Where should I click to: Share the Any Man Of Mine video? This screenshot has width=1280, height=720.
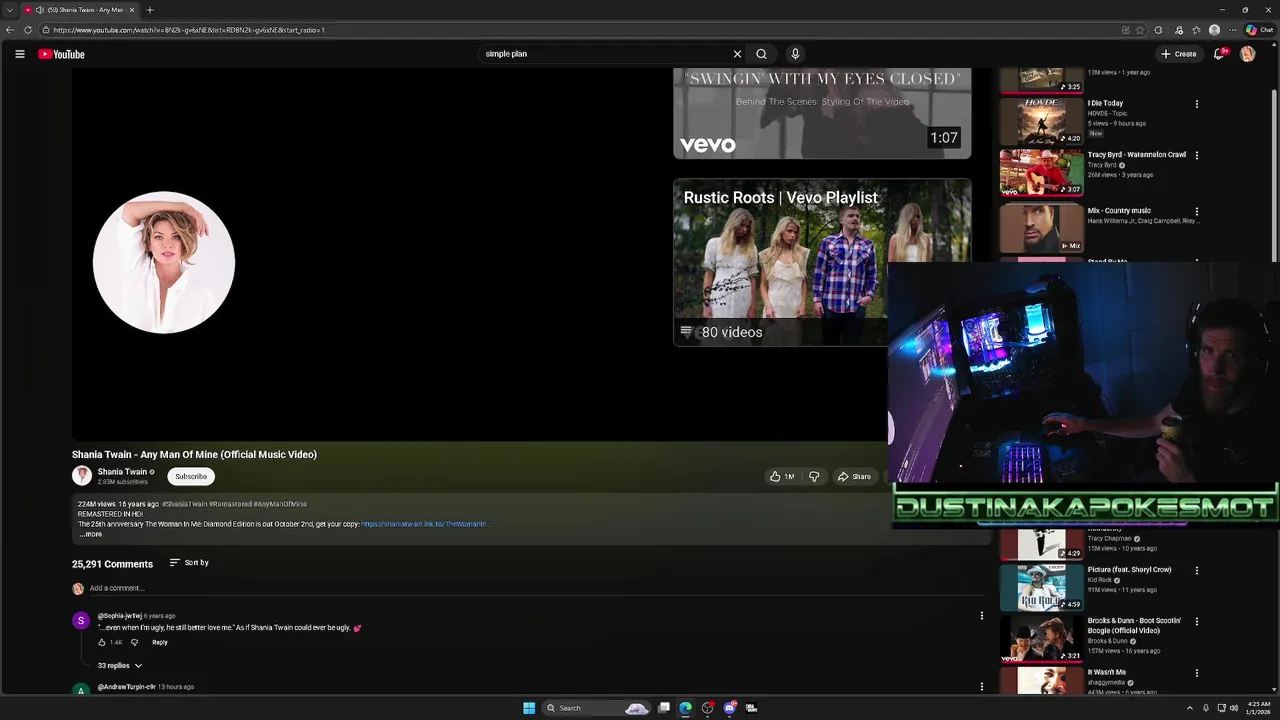(x=854, y=476)
